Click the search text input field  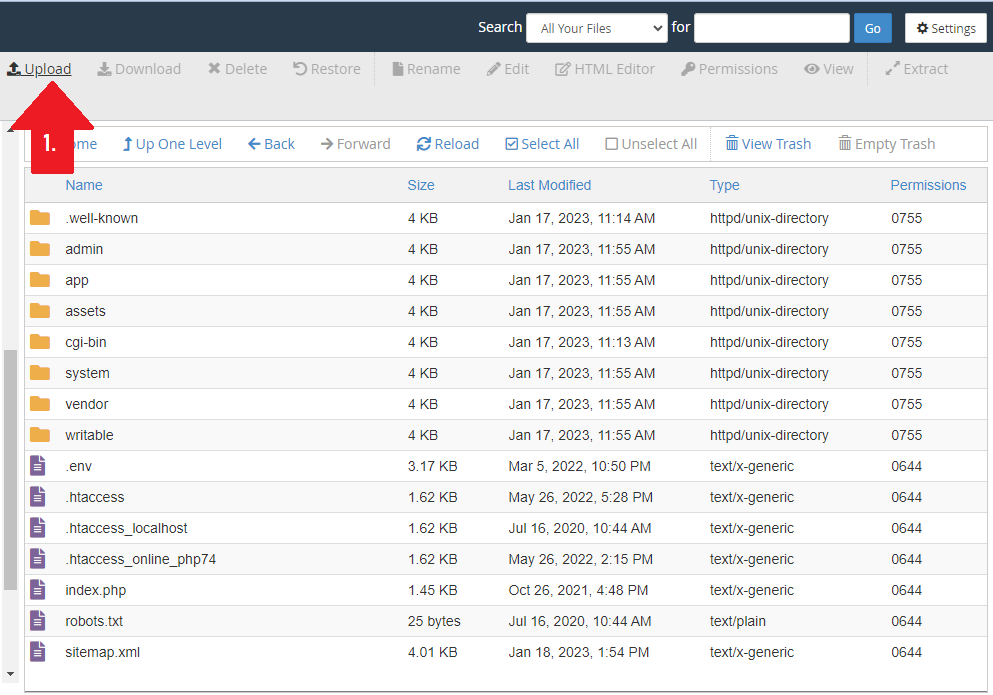771,29
